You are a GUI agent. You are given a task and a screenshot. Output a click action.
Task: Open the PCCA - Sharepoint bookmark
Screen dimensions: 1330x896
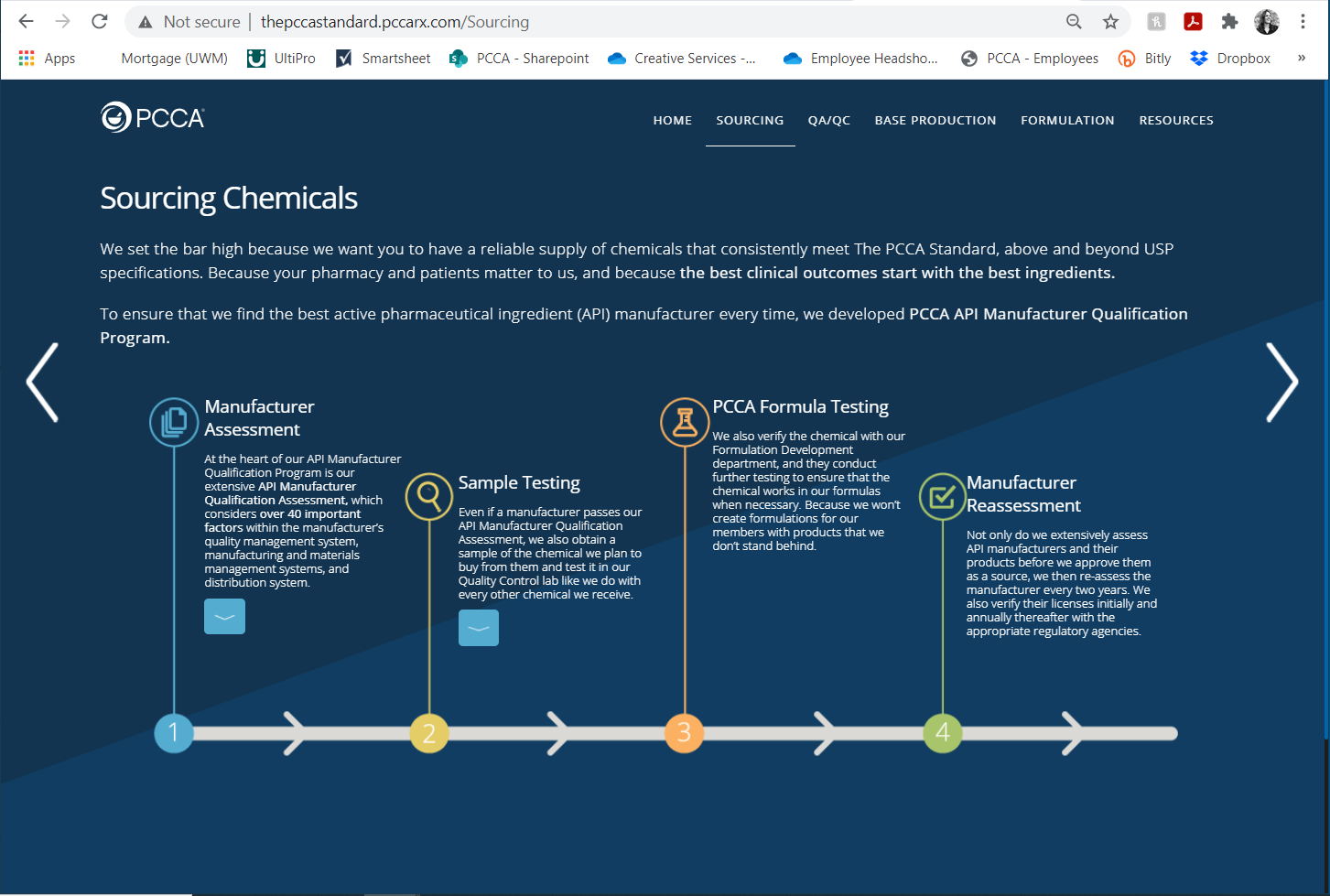519,58
